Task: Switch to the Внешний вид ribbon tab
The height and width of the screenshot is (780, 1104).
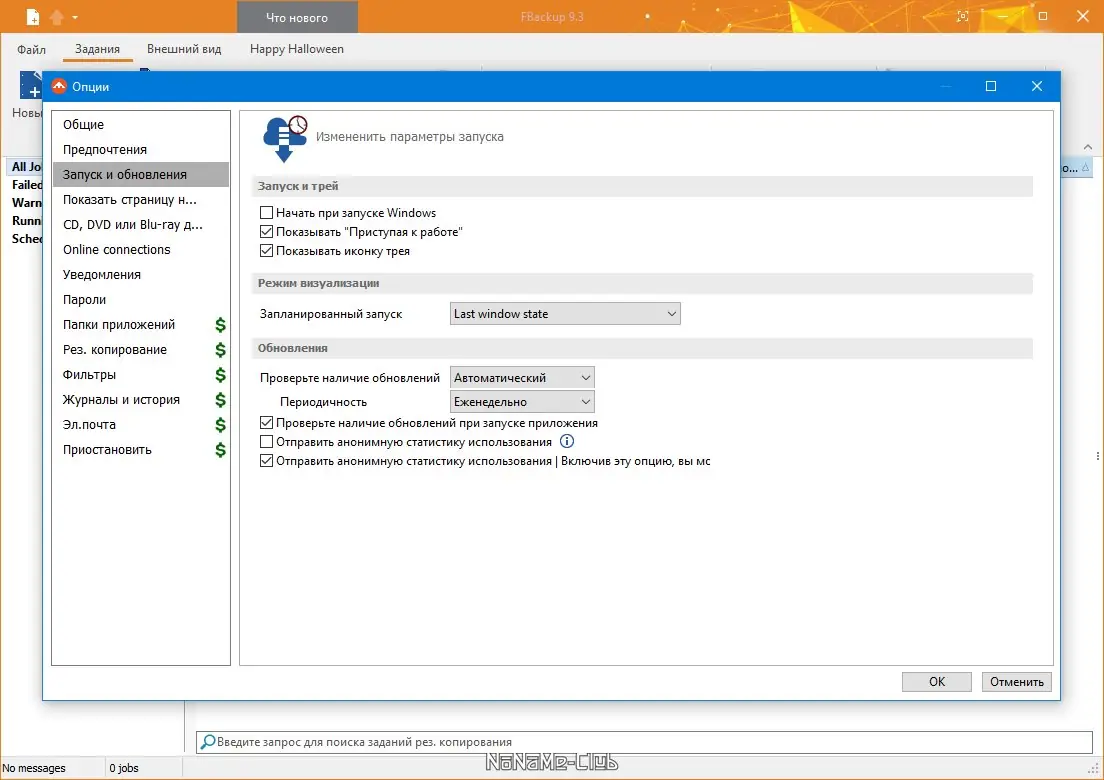Action: [184, 49]
